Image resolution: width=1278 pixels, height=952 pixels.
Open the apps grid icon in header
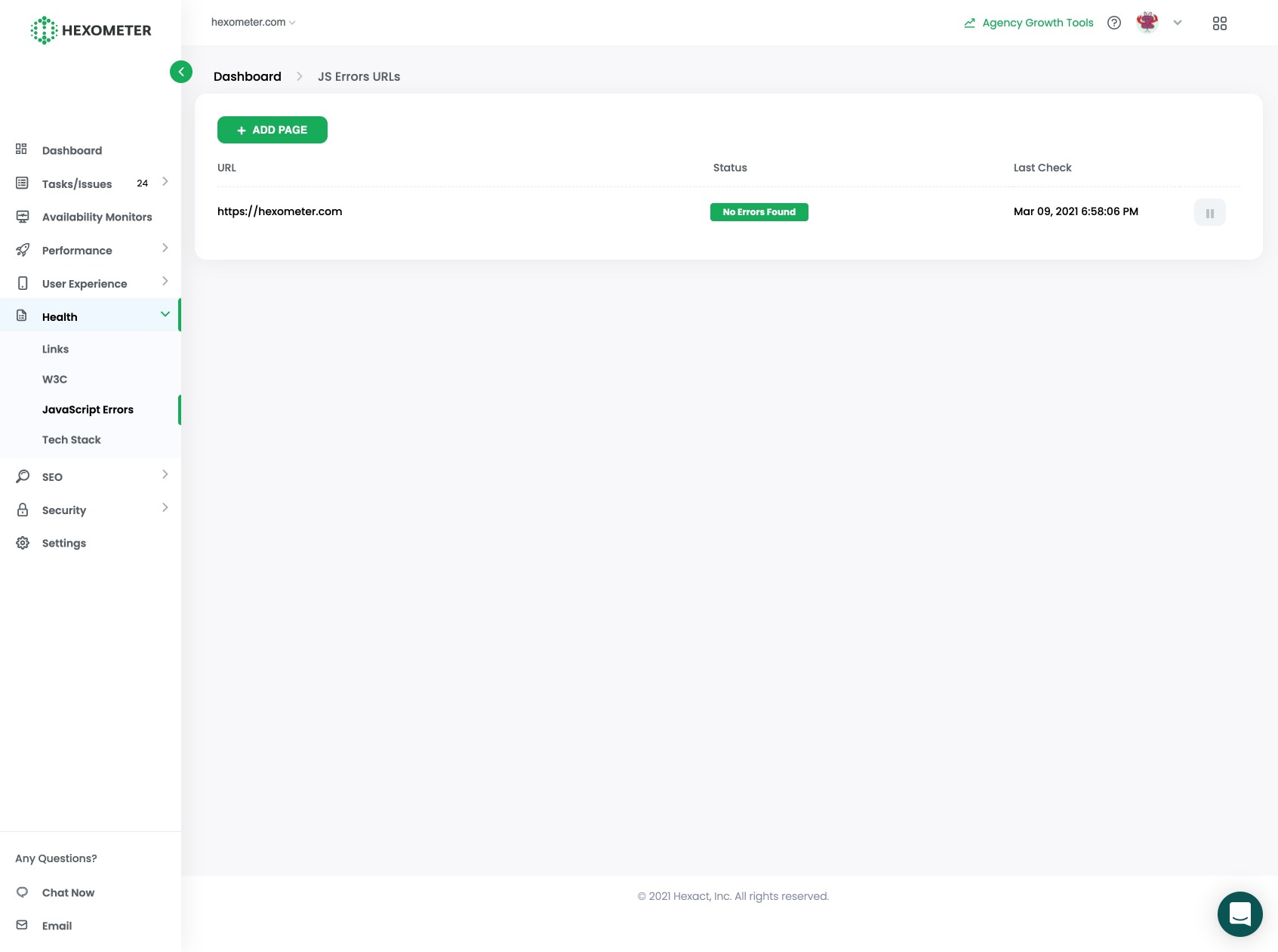(1220, 23)
